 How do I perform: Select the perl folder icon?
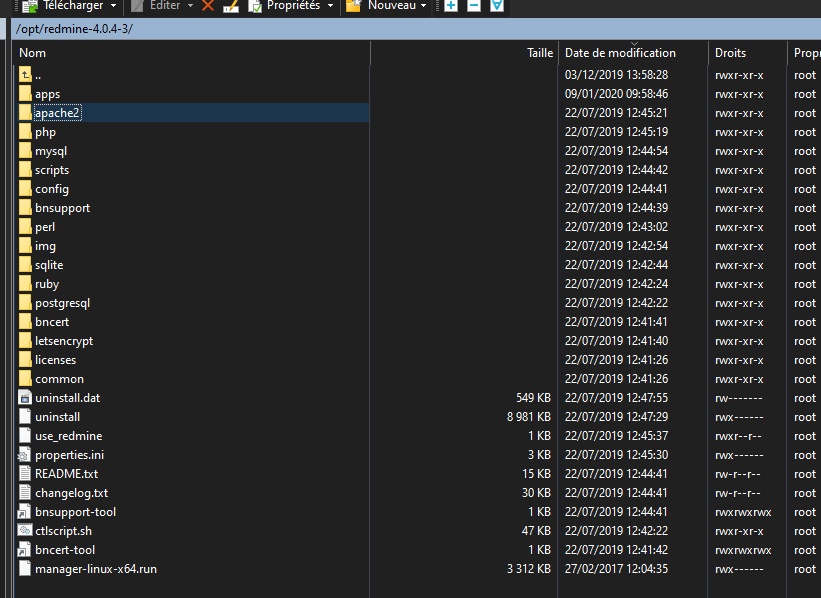(x=25, y=227)
